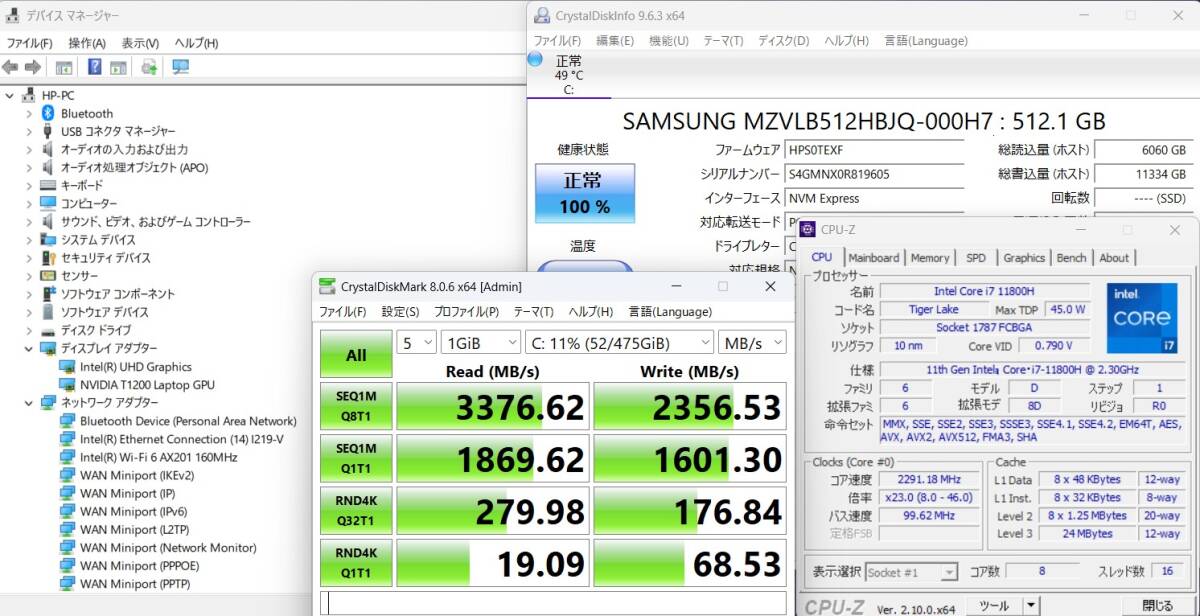This screenshot has height=616, width=1200.
Task: Open 言語(Language) menu in CrystalDiskMark
Action: tap(670, 311)
